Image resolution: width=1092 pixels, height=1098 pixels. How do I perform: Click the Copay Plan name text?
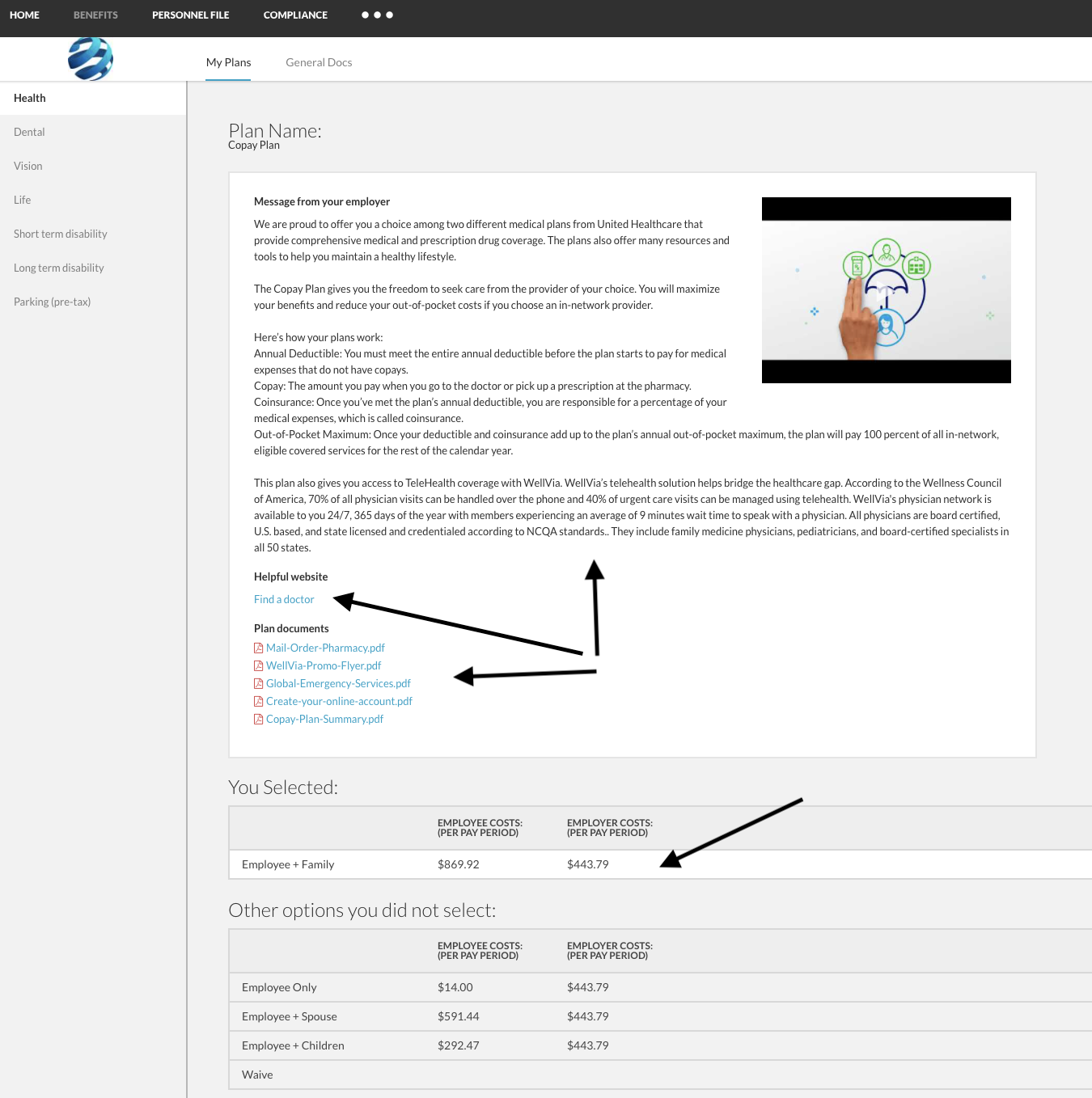(254, 146)
